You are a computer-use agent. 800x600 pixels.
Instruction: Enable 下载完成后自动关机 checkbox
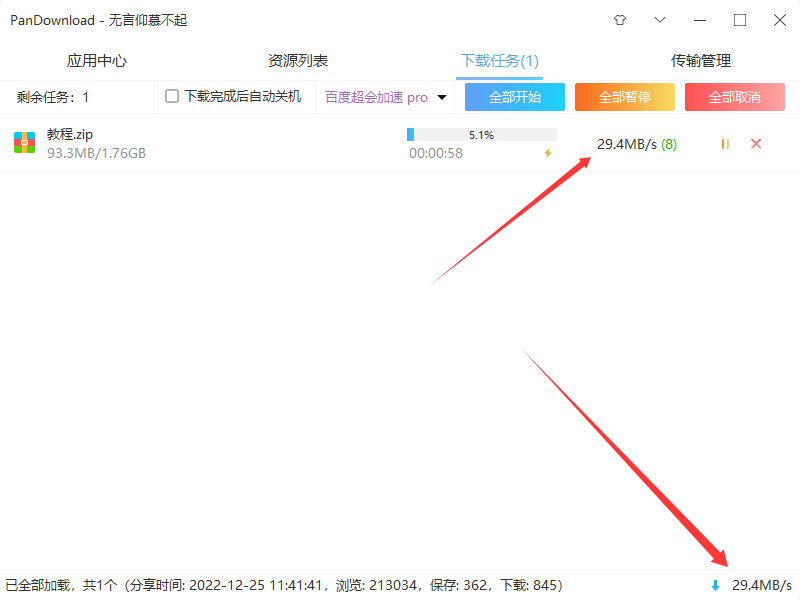[x=172, y=96]
